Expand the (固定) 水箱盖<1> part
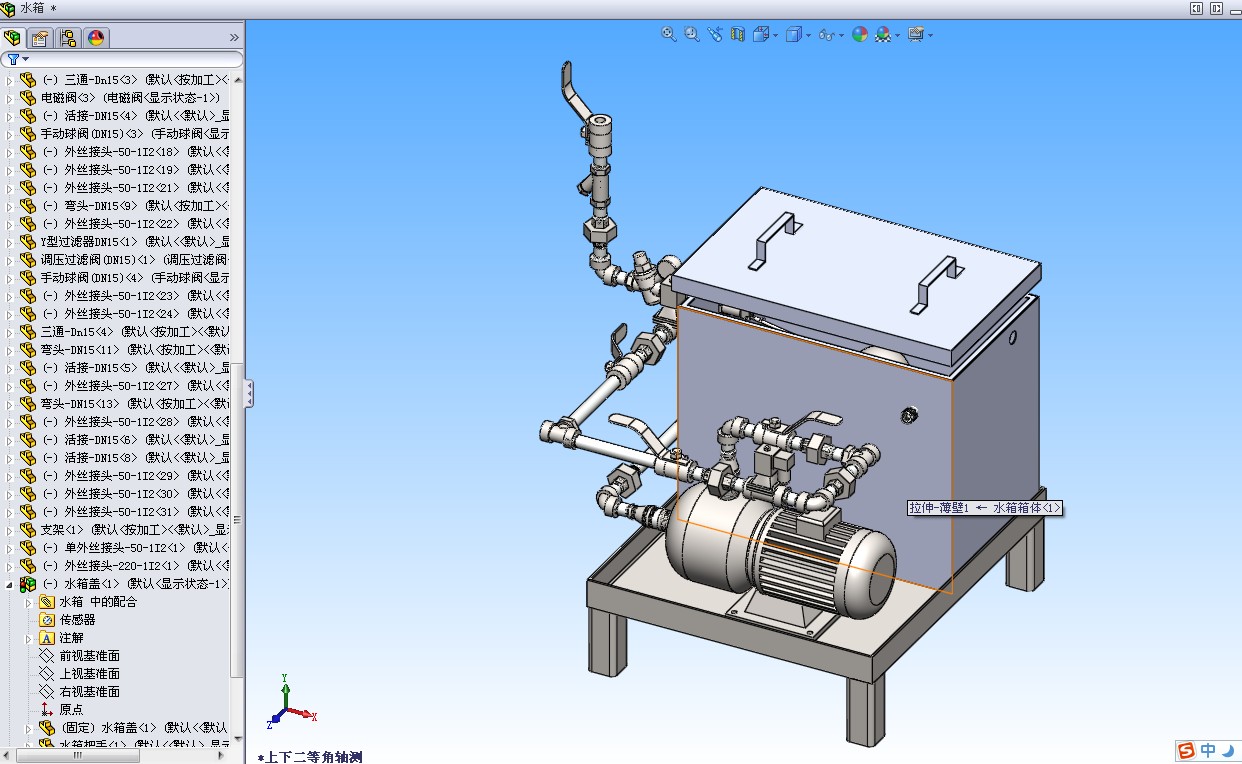1242x764 pixels. click(x=29, y=728)
